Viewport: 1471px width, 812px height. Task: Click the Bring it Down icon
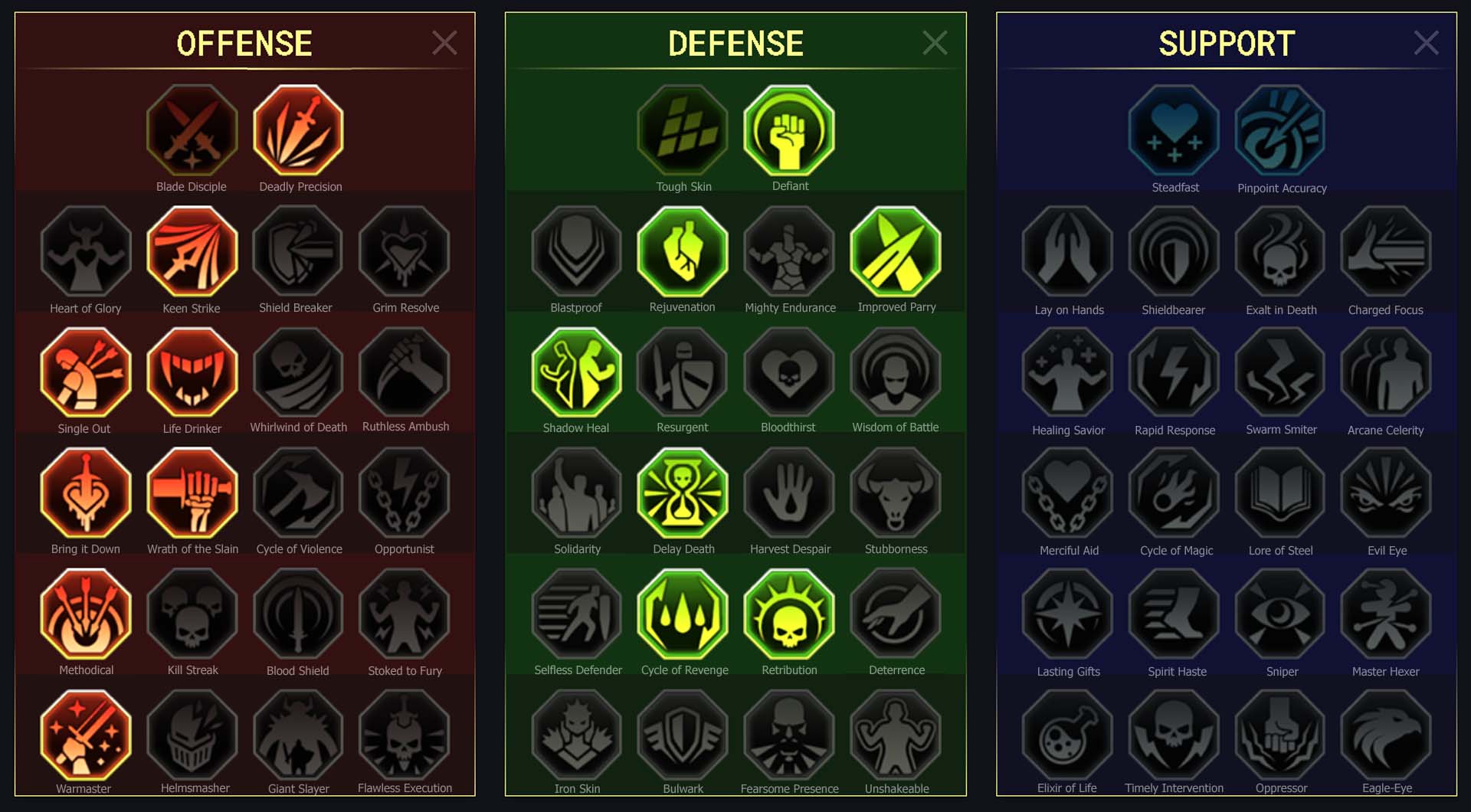(x=86, y=493)
